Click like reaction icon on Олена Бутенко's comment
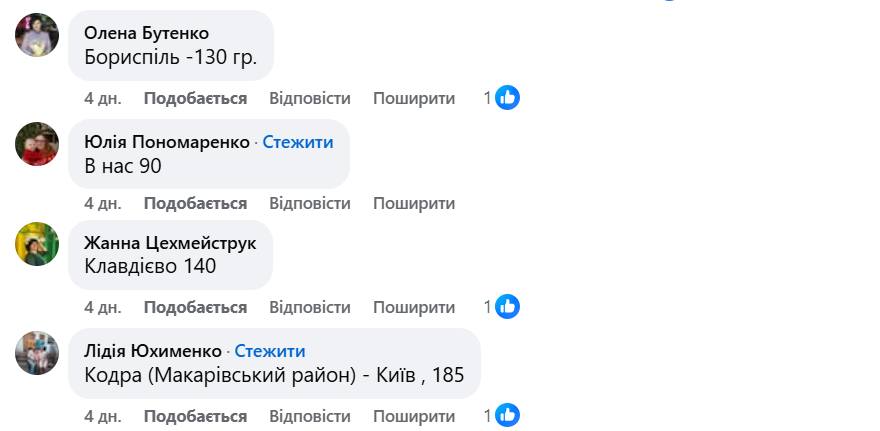The width and height of the screenshot is (880, 431). tap(508, 98)
